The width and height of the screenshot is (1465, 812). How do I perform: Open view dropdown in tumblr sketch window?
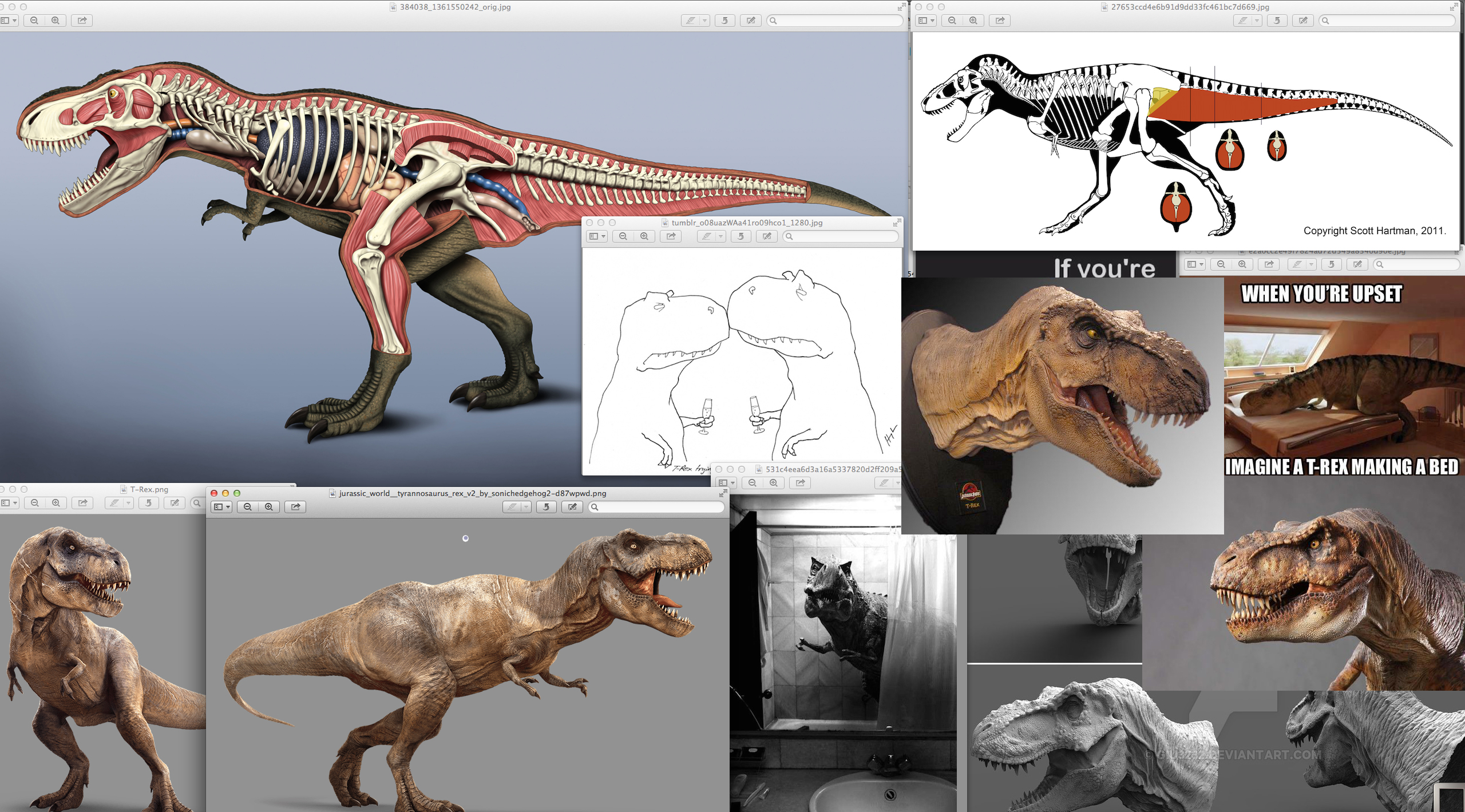[597, 236]
